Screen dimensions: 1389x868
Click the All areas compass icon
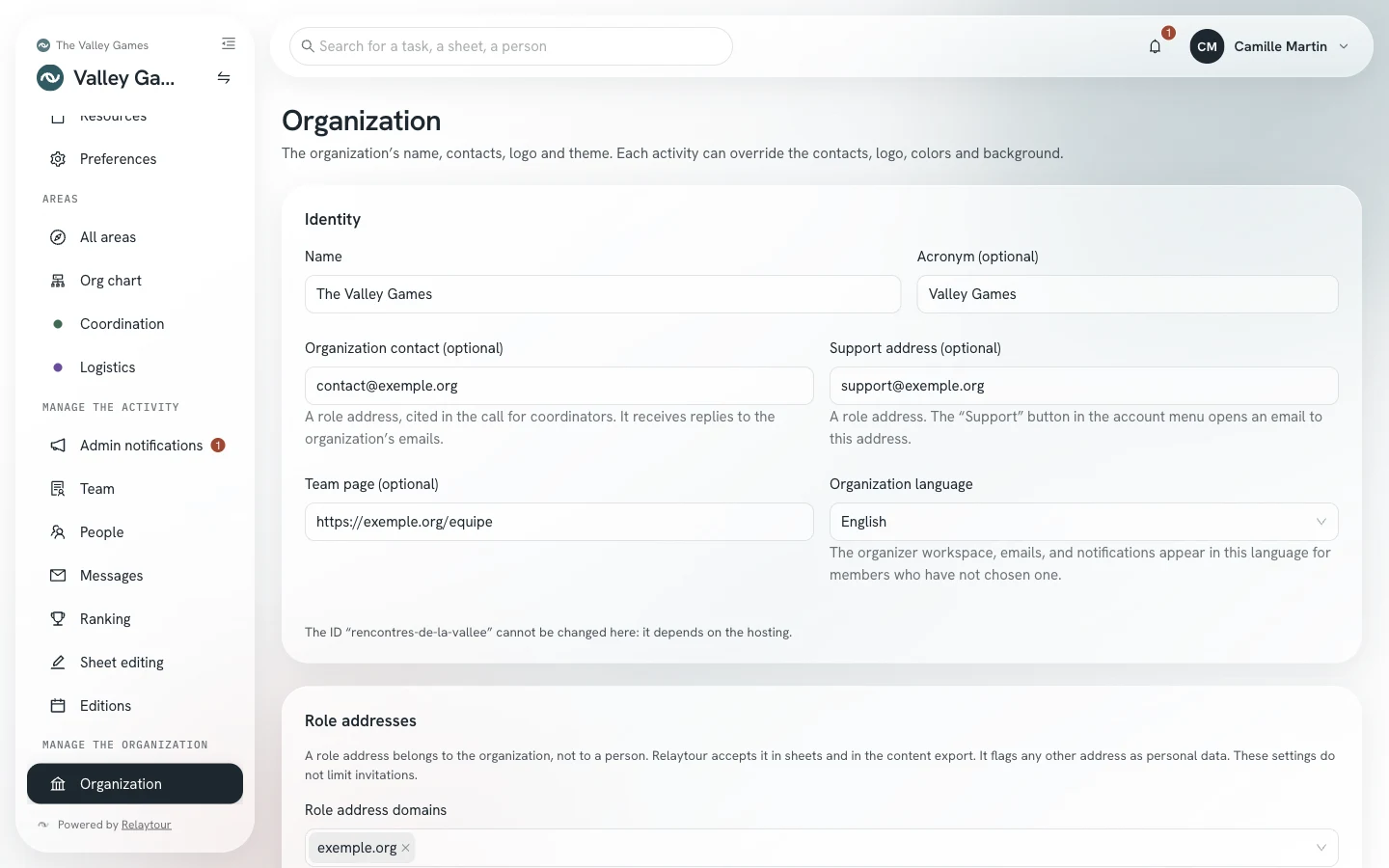pyautogui.click(x=58, y=237)
